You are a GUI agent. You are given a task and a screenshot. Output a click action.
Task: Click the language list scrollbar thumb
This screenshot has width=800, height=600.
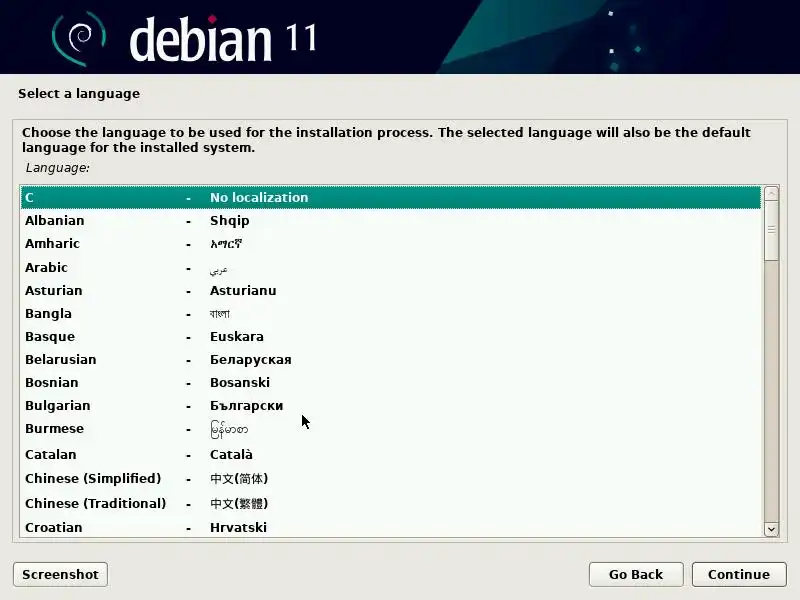[x=771, y=231]
